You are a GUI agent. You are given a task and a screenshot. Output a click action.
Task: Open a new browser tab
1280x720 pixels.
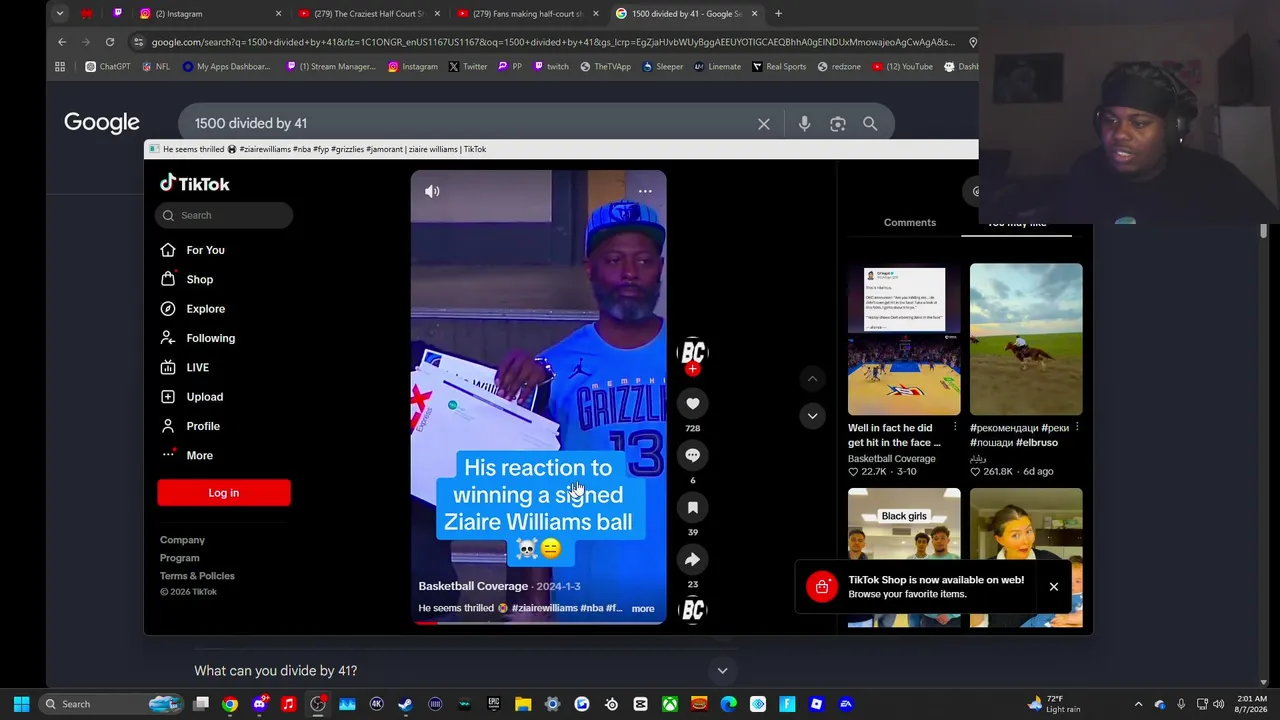(778, 14)
